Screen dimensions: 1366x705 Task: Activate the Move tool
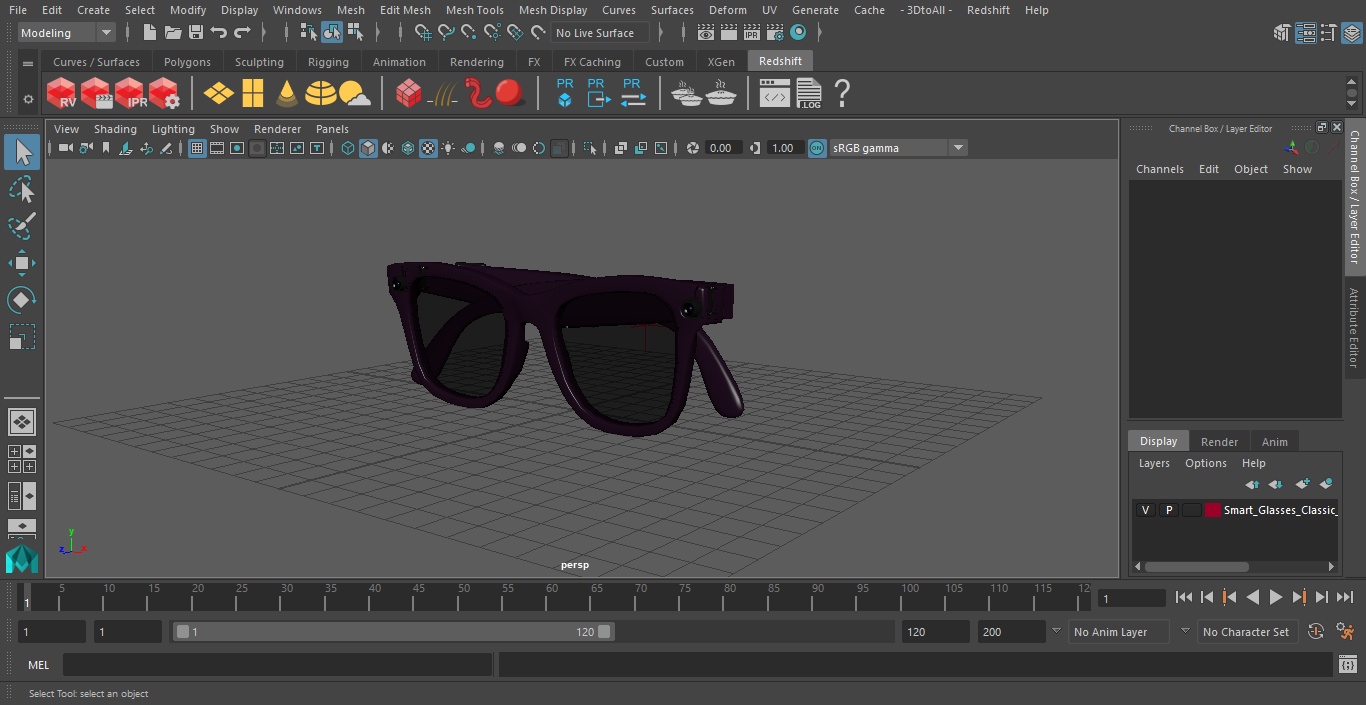point(22,263)
